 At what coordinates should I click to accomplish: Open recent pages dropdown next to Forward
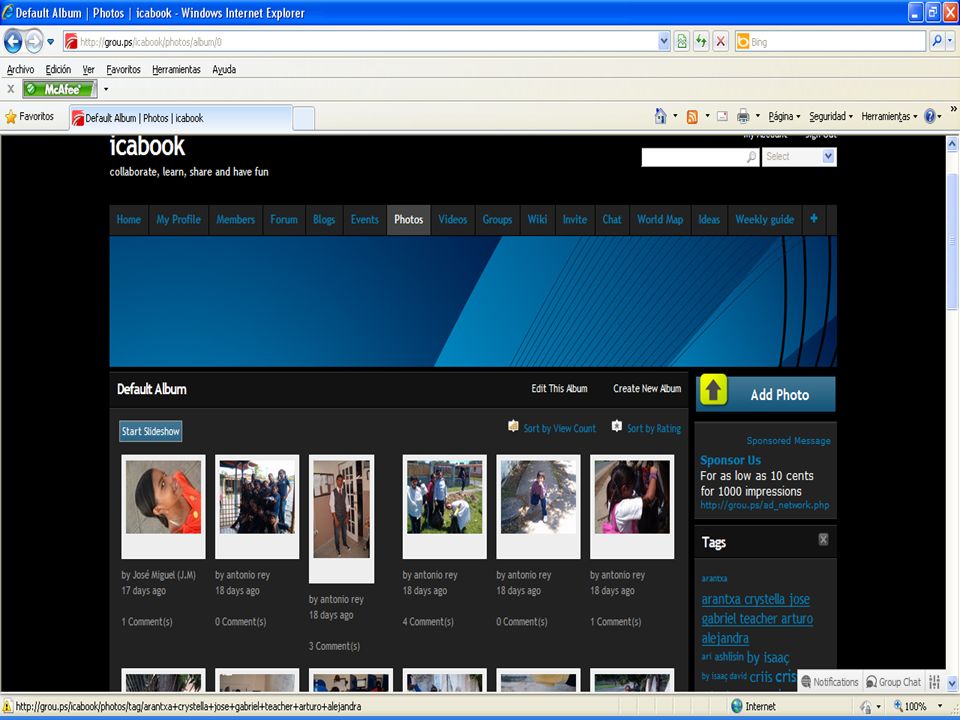click(50, 42)
